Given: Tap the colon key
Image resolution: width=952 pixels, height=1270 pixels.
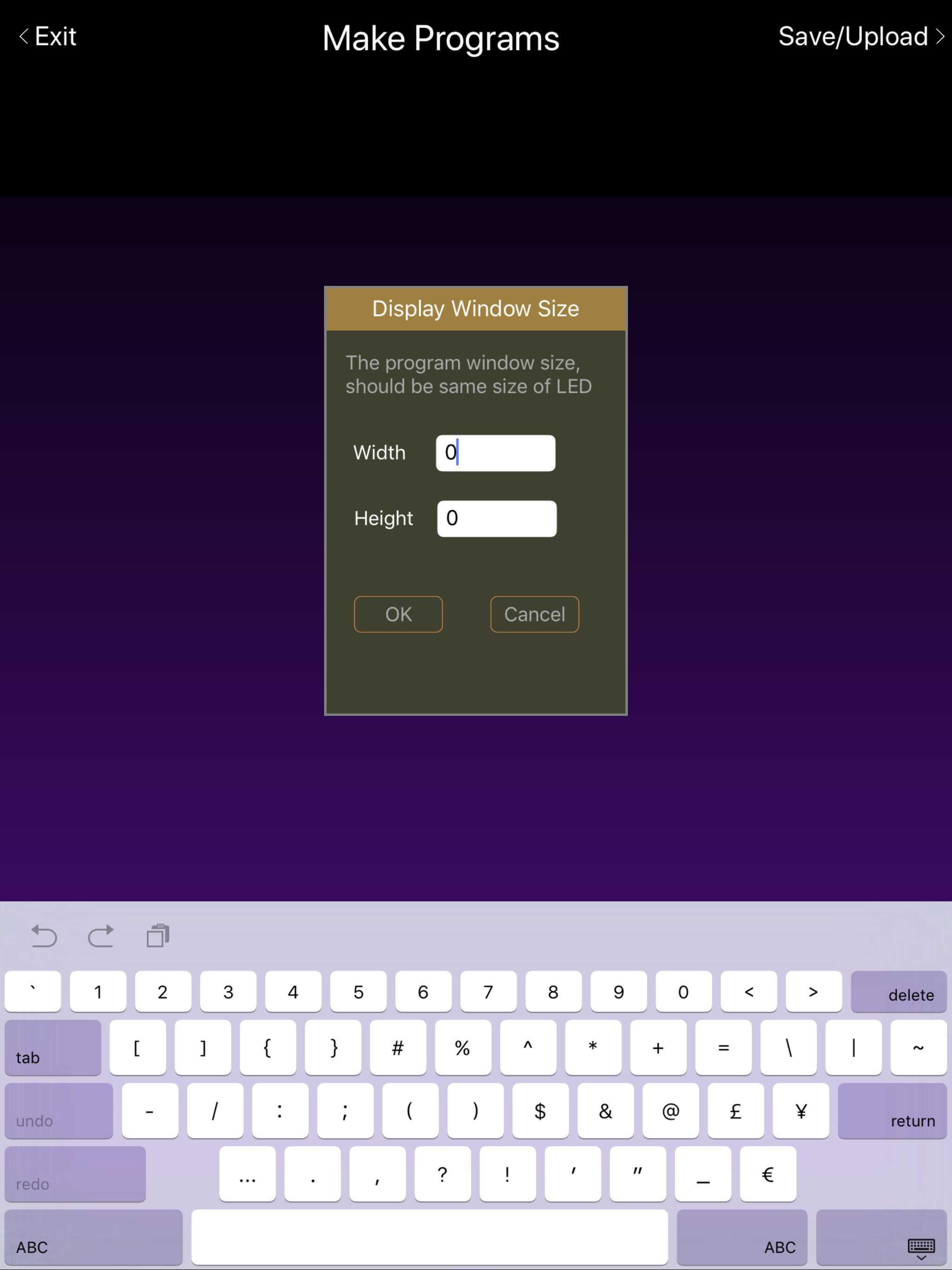Looking at the screenshot, I should pyautogui.click(x=280, y=1111).
